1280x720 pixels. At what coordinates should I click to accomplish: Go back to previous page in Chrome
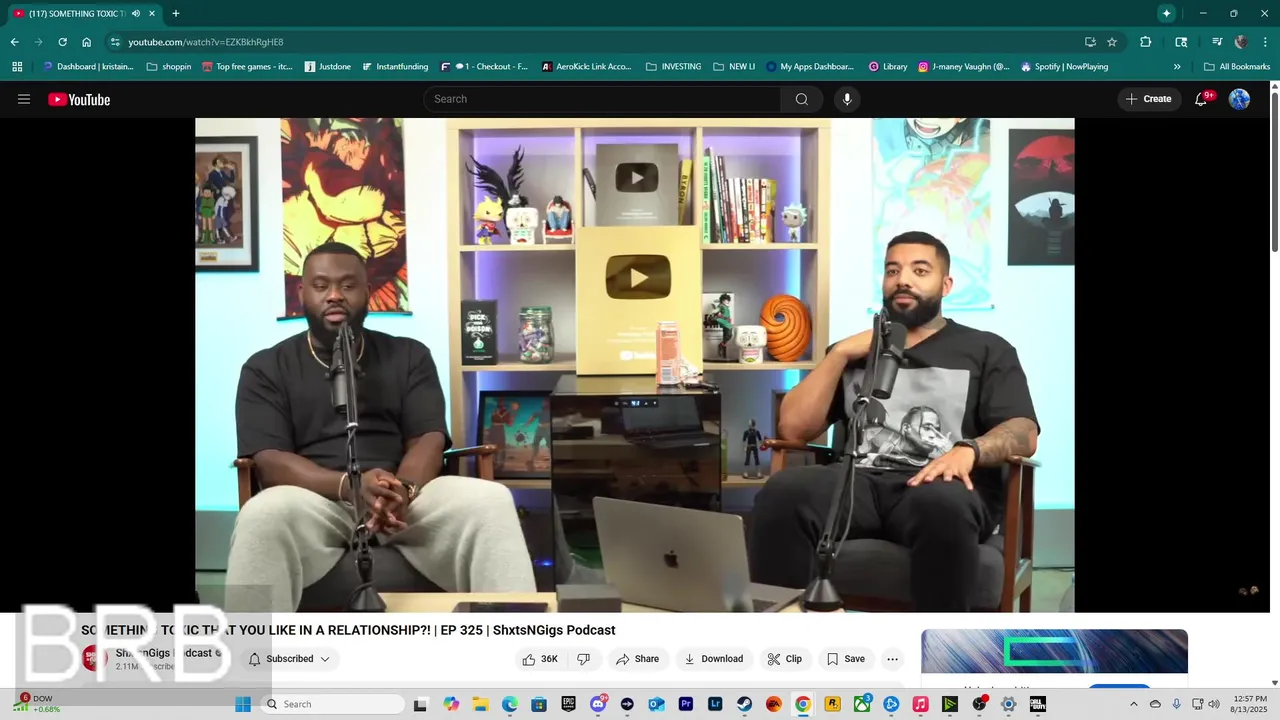[14, 42]
